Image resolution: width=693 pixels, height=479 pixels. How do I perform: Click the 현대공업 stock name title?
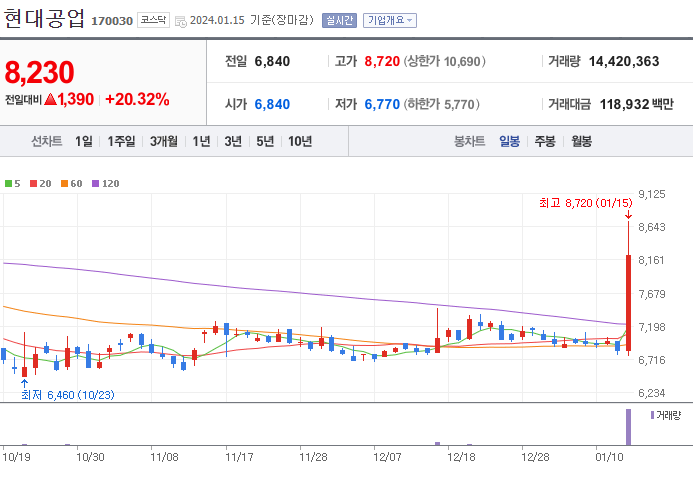(44, 19)
